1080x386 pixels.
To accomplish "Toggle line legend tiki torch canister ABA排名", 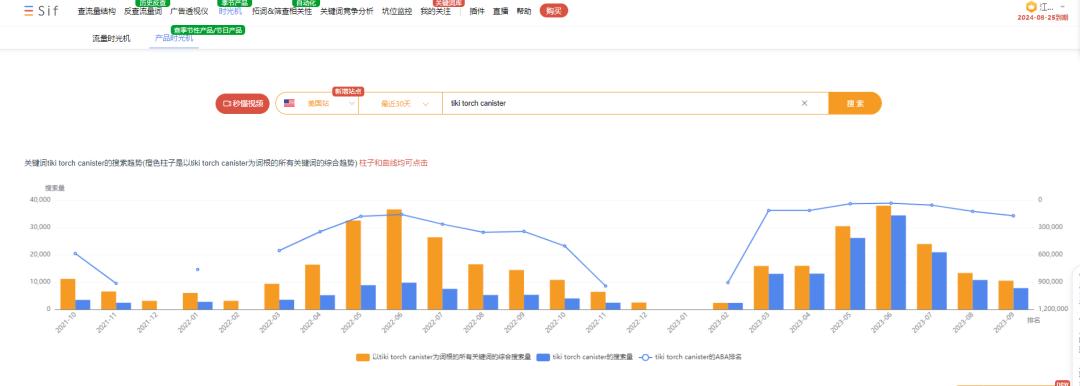I will [690, 357].
